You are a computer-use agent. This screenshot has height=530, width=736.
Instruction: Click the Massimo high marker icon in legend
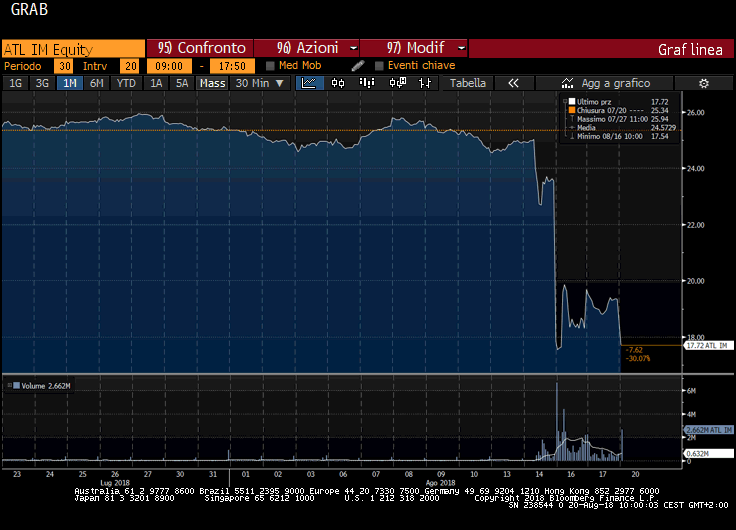(x=572, y=119)
